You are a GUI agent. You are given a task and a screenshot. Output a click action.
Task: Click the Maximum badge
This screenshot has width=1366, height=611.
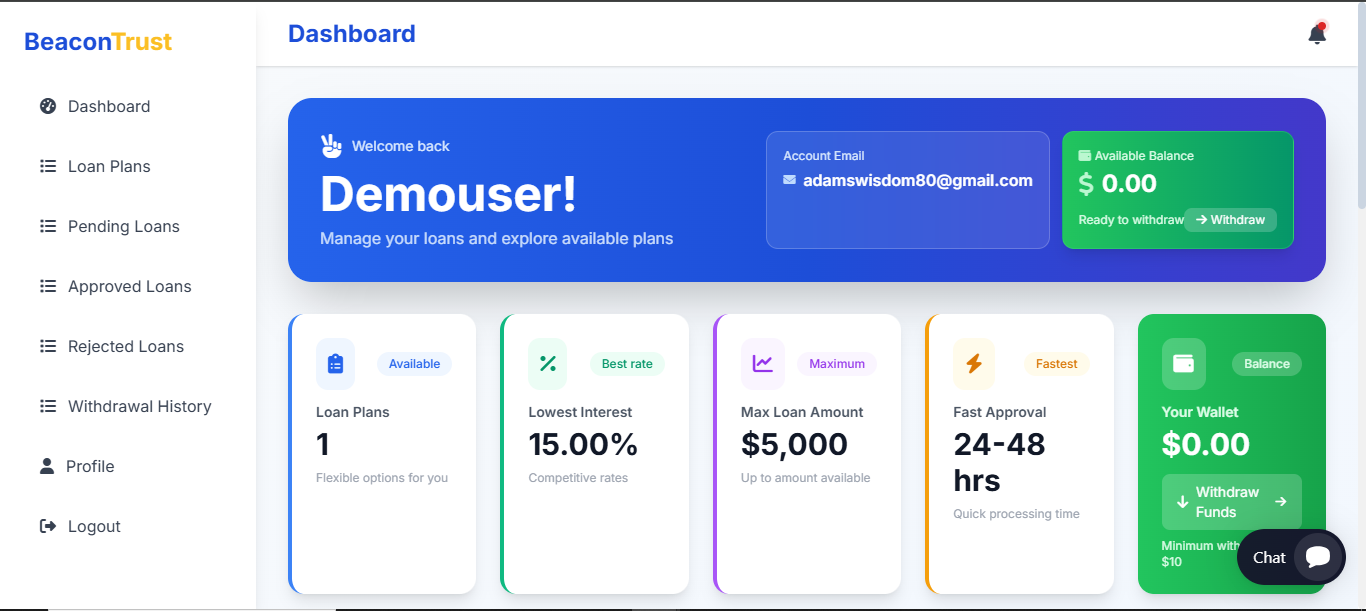837,364
